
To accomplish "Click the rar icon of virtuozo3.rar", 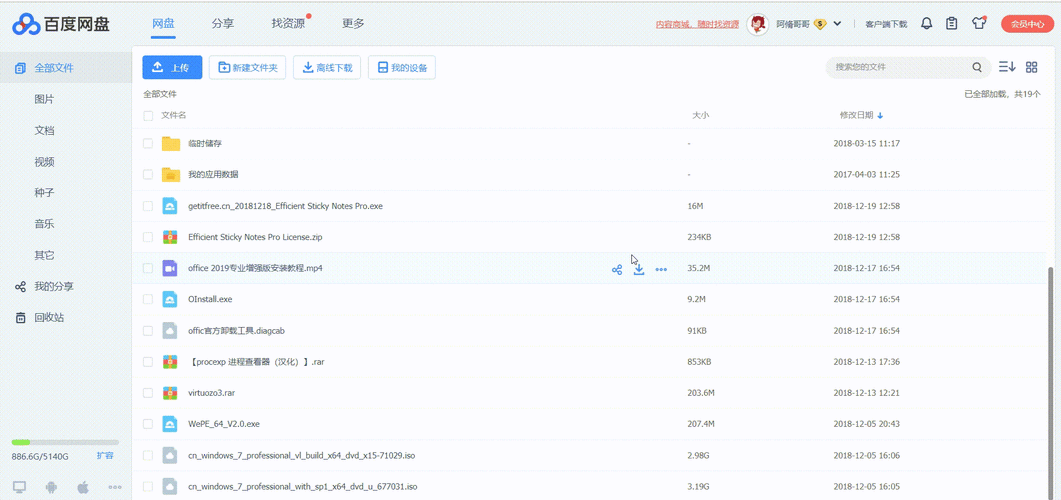I will [x=170, y=392].
